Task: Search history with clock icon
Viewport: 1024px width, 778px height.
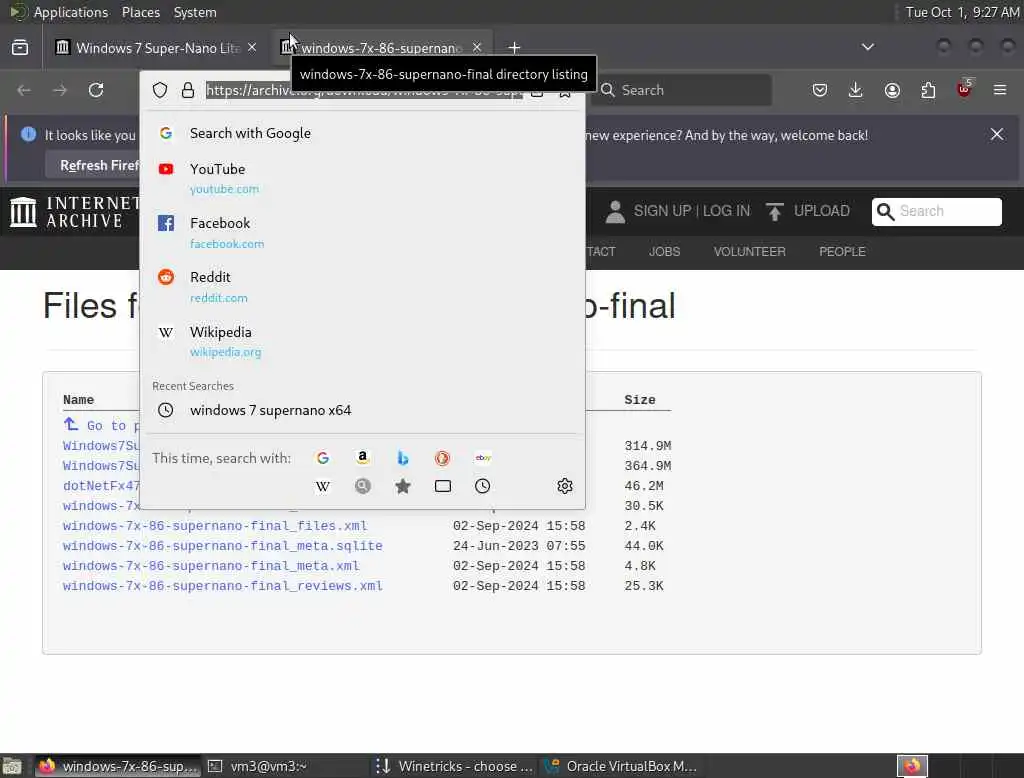Action: 483,486
